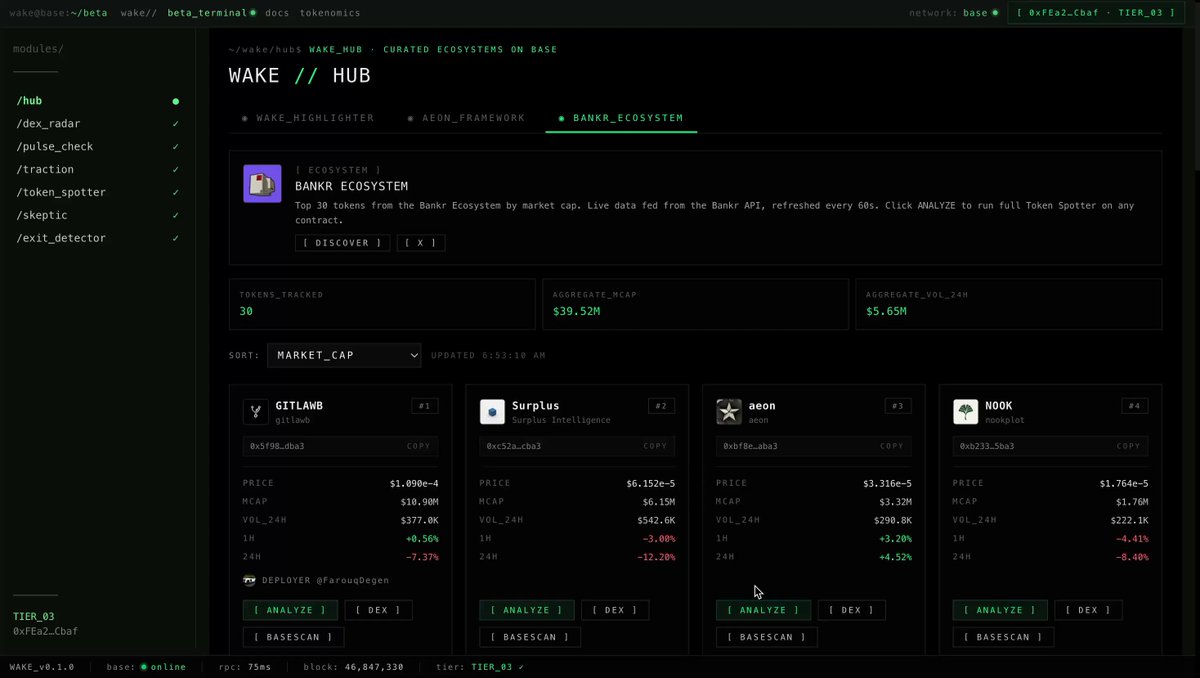Click ANALYZE on the NOOK card
1200x678 pixels.
click(1000, 610)
